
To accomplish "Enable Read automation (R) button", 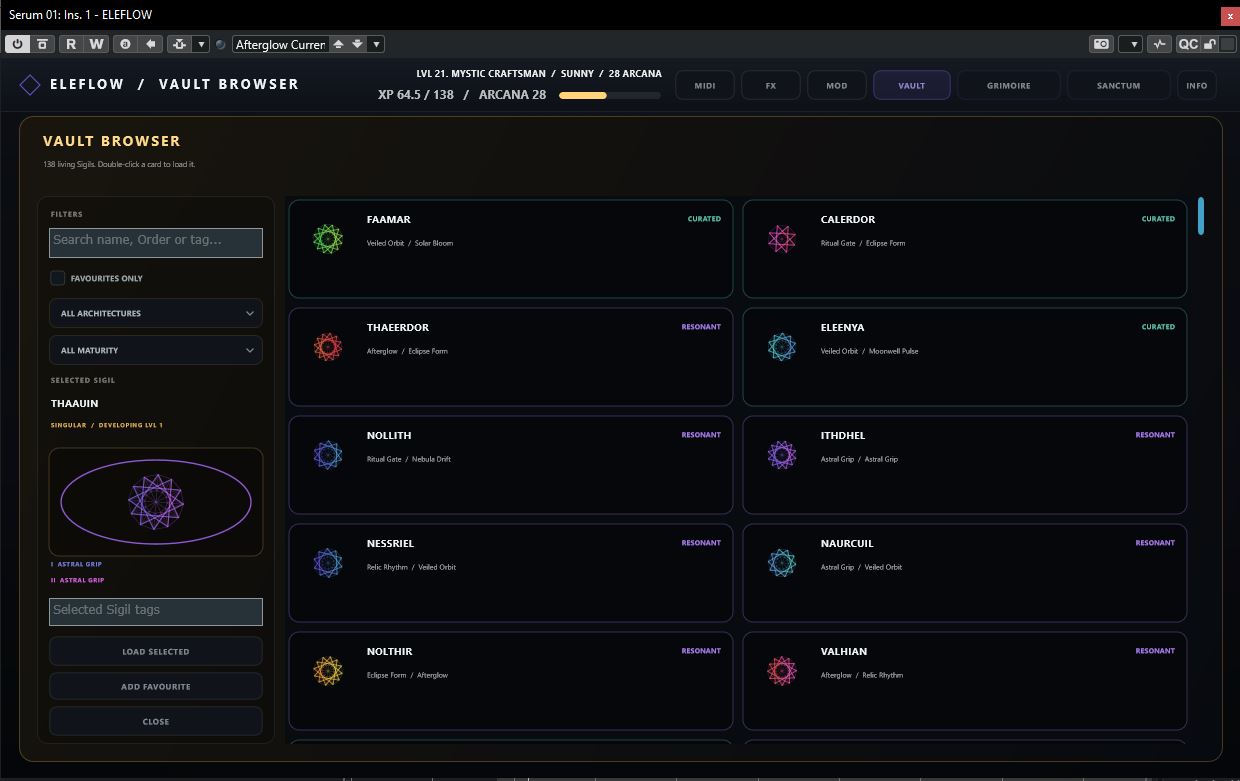I will (71, 44).
